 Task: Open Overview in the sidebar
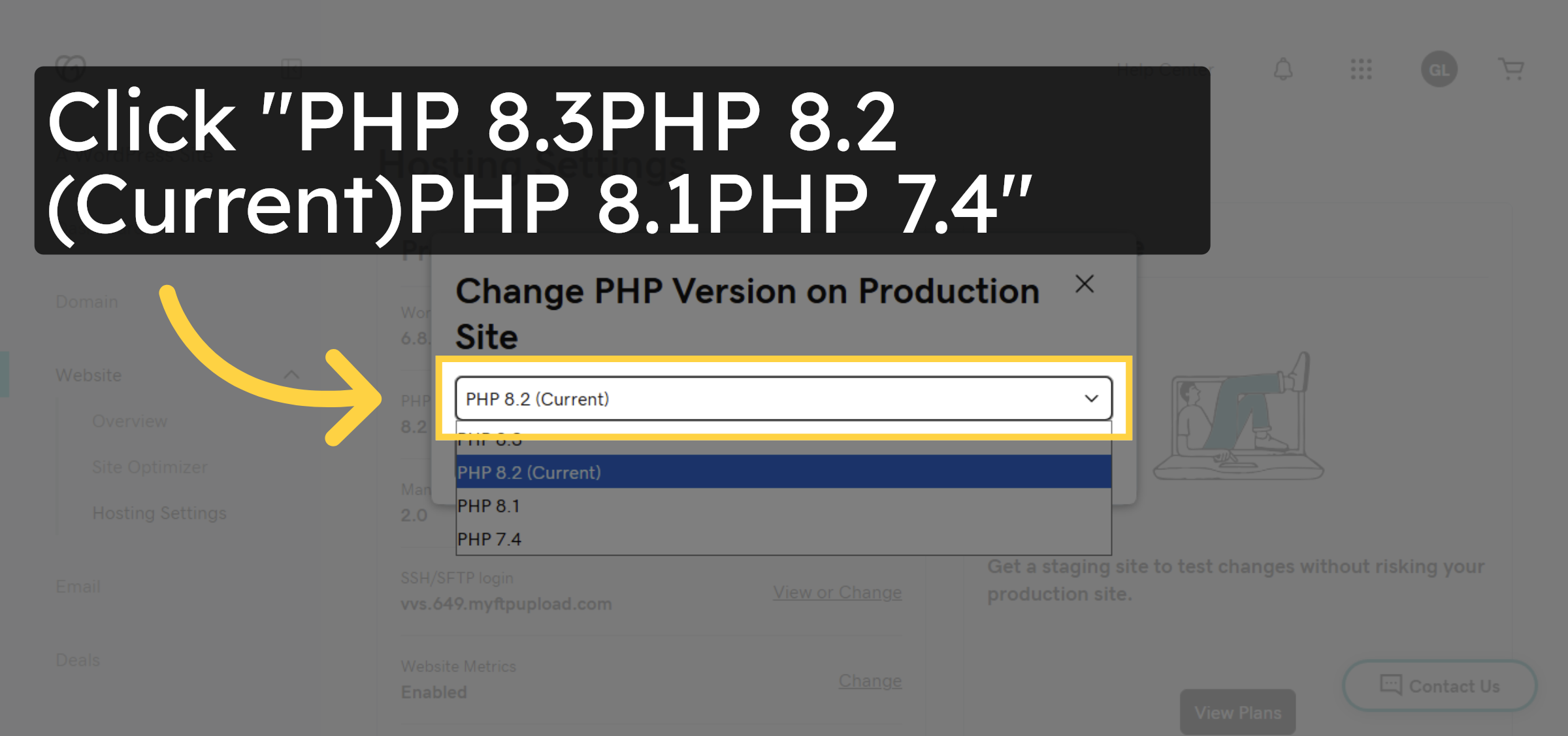(x=129, y=421)
